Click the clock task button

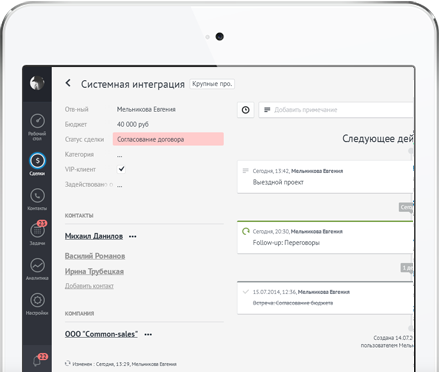[x=246, y=110]
